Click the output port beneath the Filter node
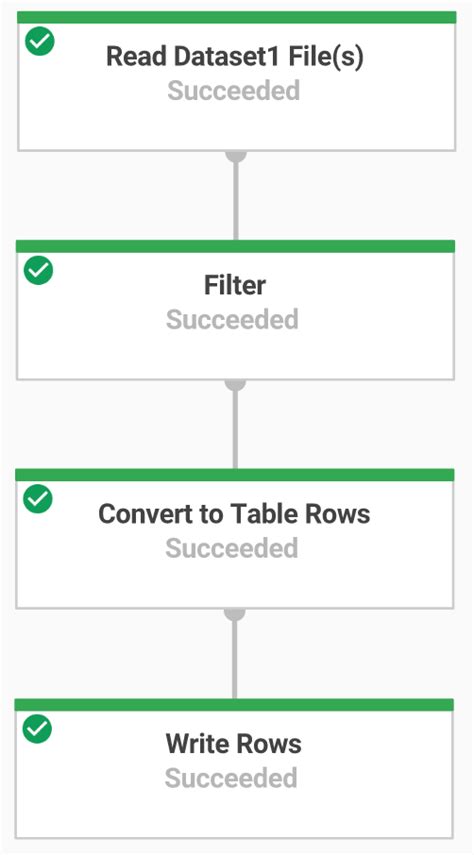 point(235,385)
